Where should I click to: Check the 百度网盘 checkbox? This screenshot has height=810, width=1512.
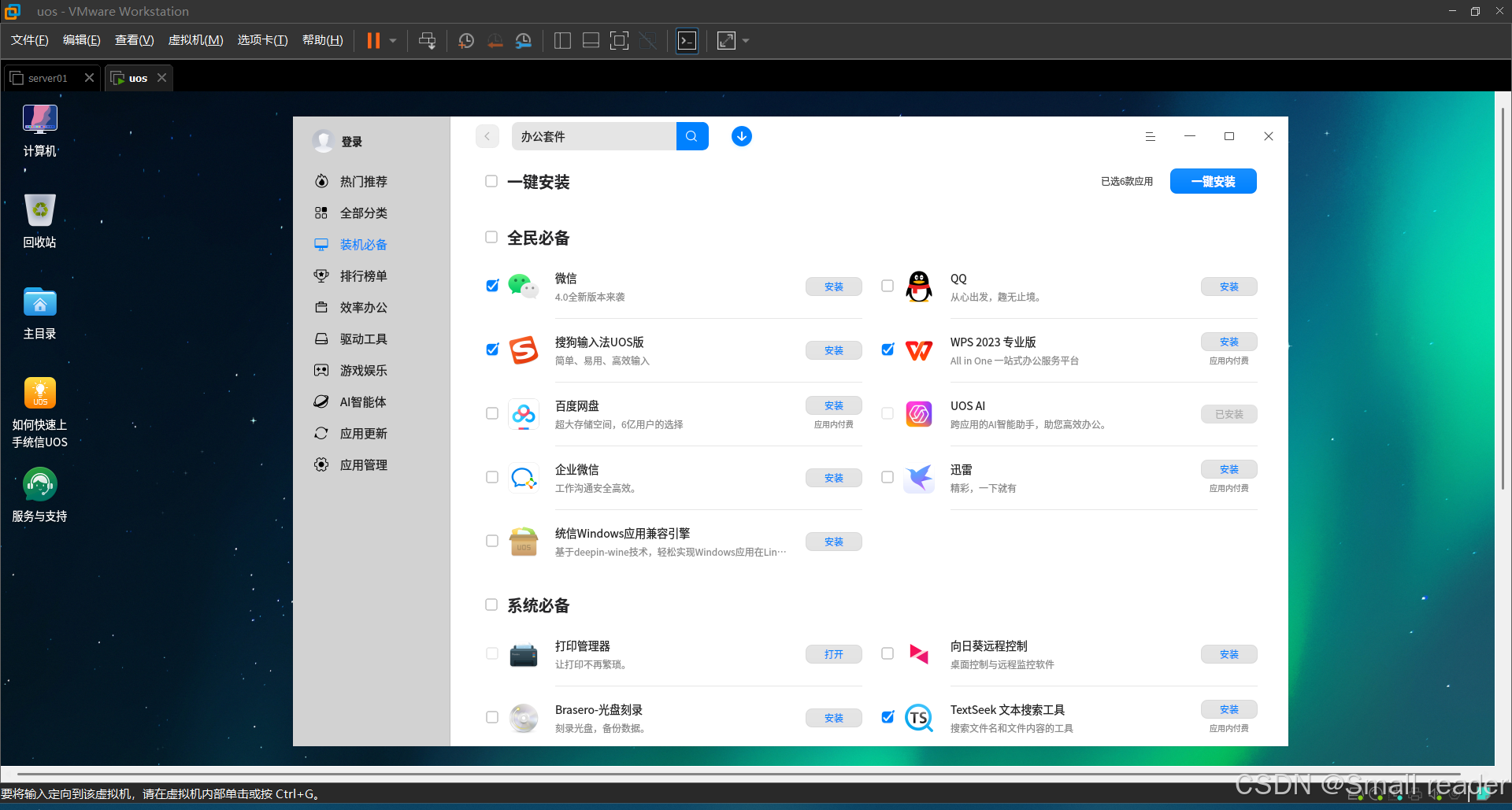pyautogui.click(x=492, y=413)
